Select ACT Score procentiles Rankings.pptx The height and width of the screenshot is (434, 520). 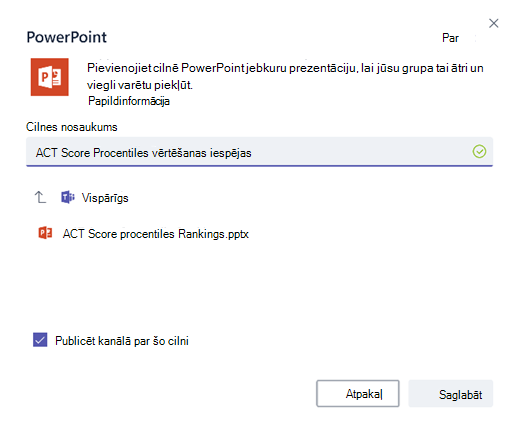(156, 234)
